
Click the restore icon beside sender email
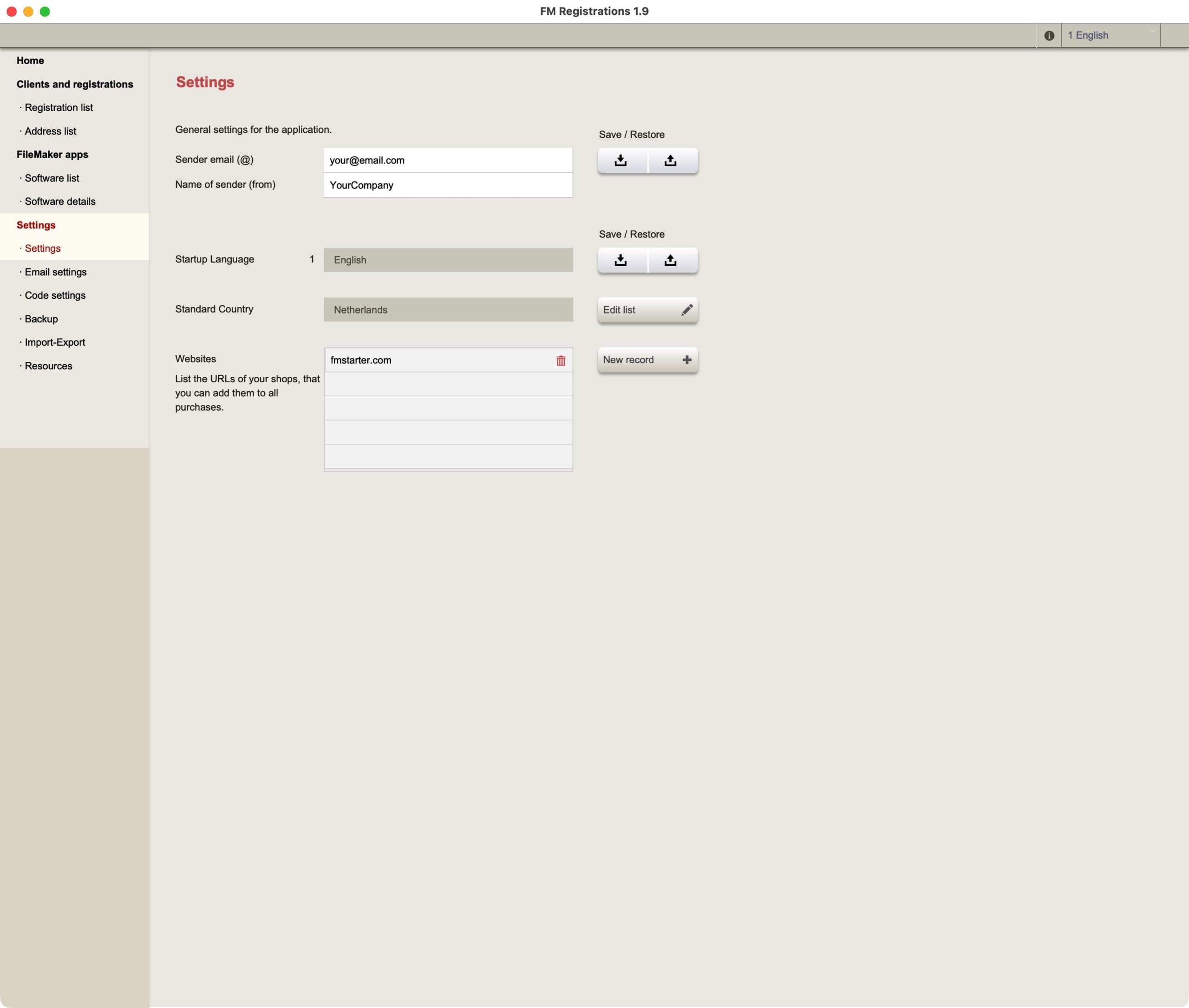pyautogui.click(x=671, y=161)
